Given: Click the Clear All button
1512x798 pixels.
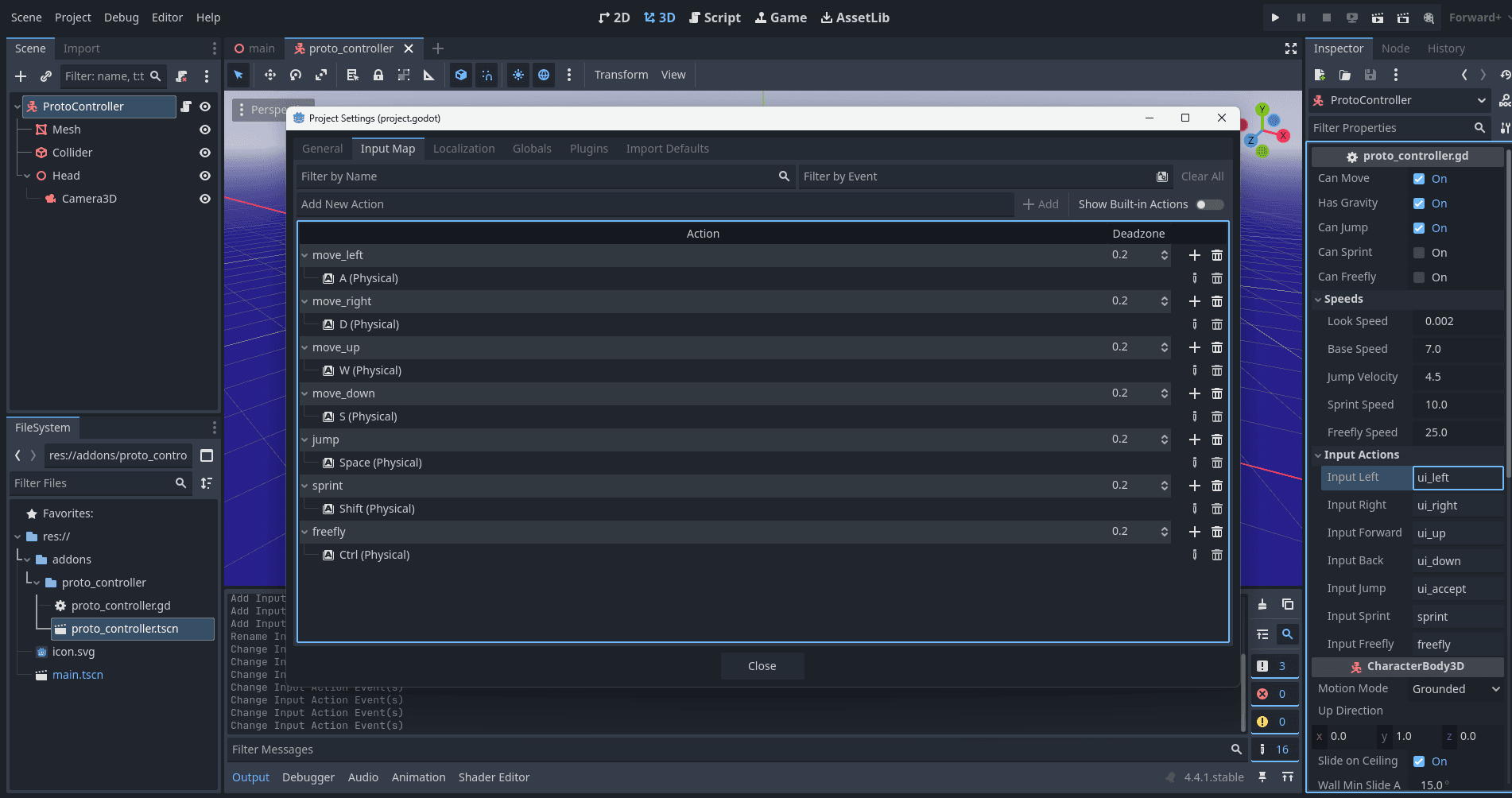Looking at the screenshot, I should [1202, 176].
